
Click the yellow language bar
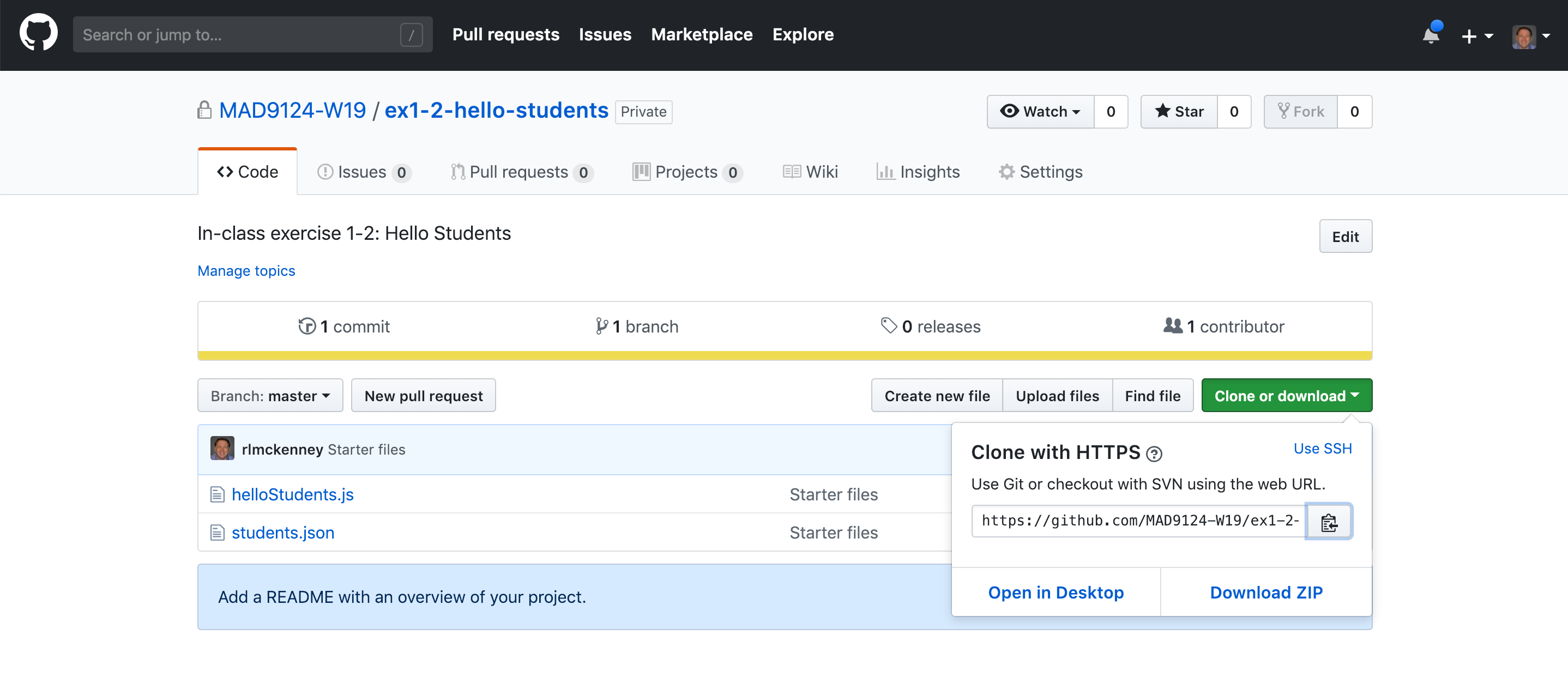tap(785, 355)
